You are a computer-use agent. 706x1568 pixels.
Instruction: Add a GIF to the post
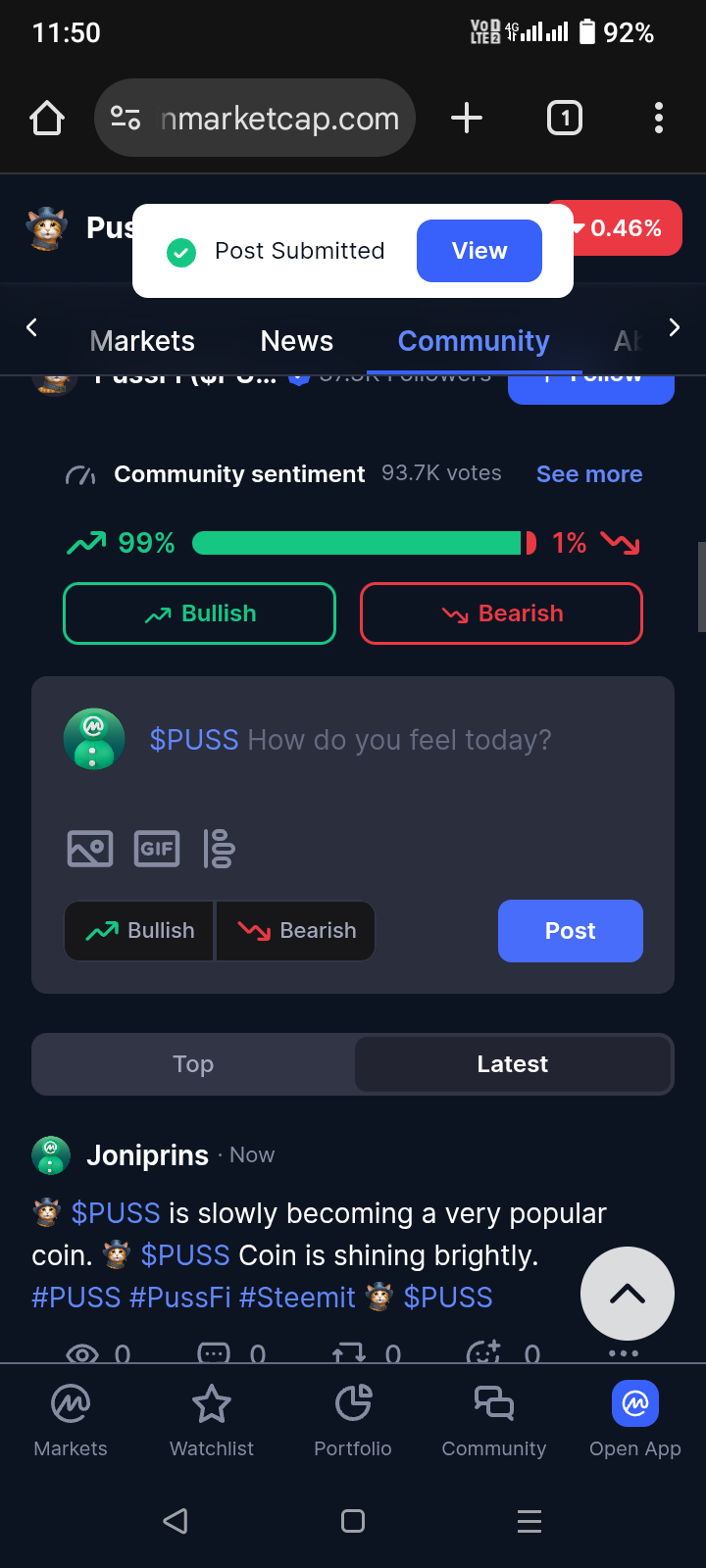[156, 849]
